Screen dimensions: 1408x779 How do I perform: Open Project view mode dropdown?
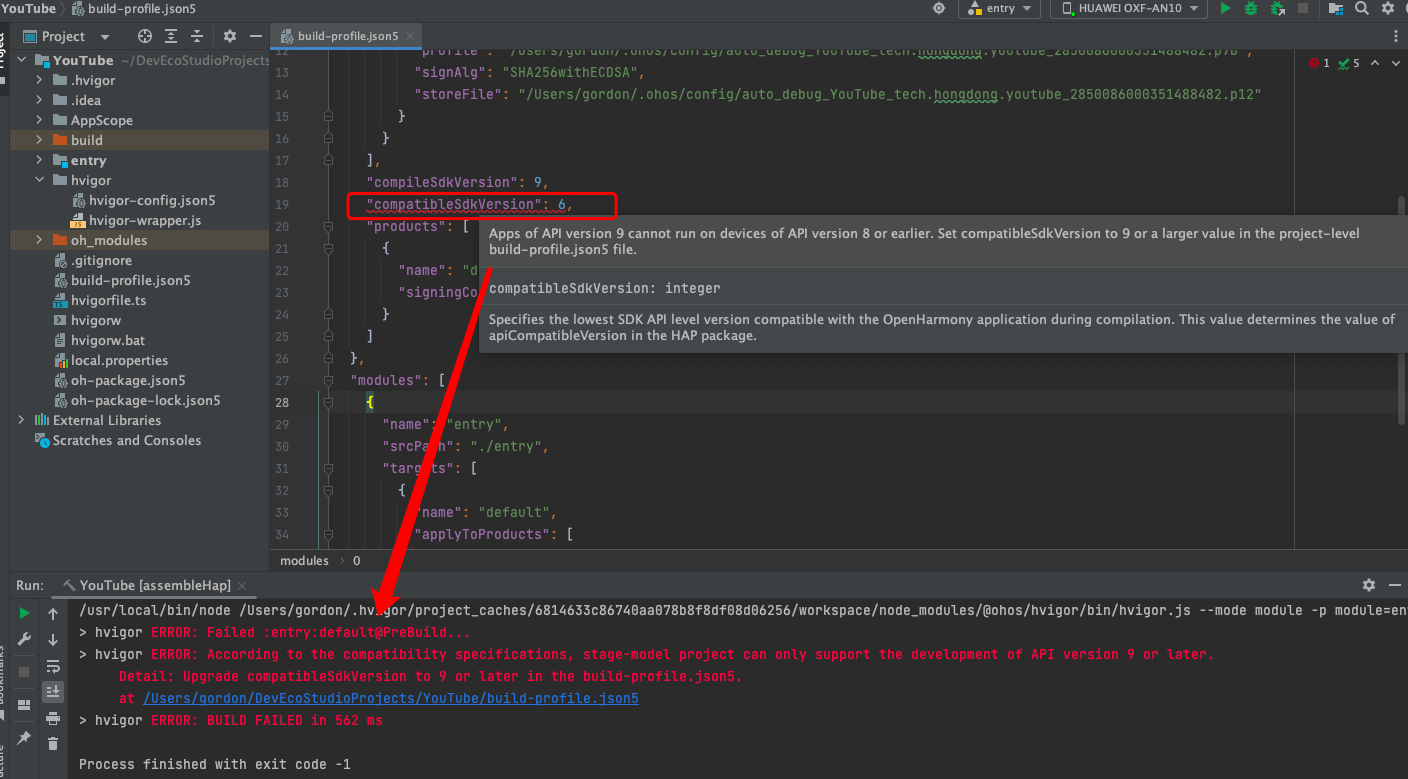click(x=66, y=36)
